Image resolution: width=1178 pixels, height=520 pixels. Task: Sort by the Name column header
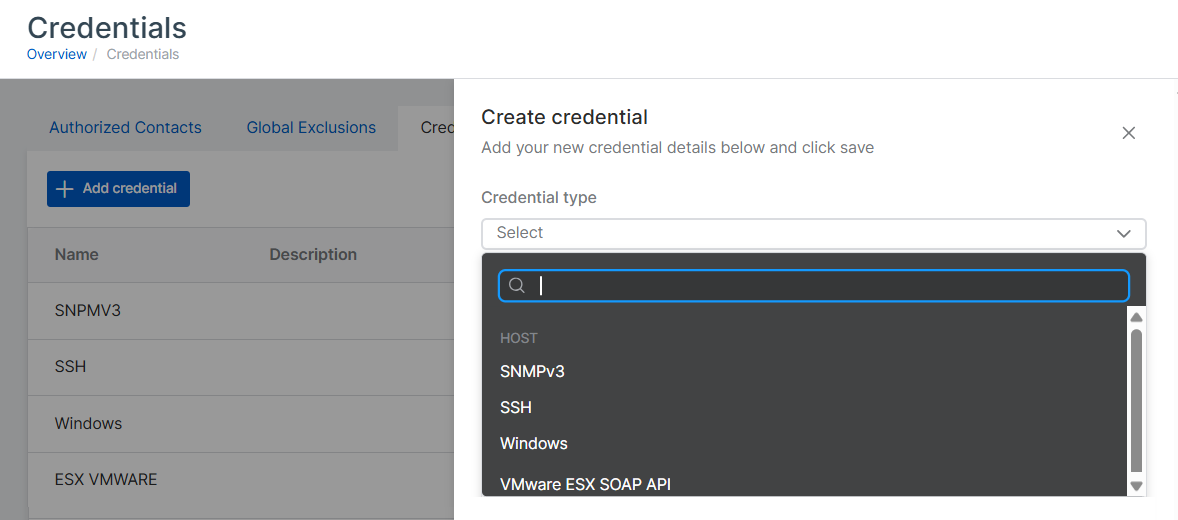tap(77, 254)
